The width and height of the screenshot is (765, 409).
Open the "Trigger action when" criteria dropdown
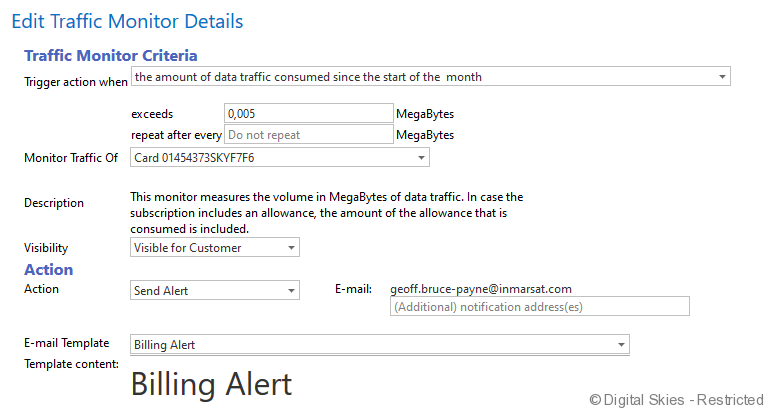[431, 77]
